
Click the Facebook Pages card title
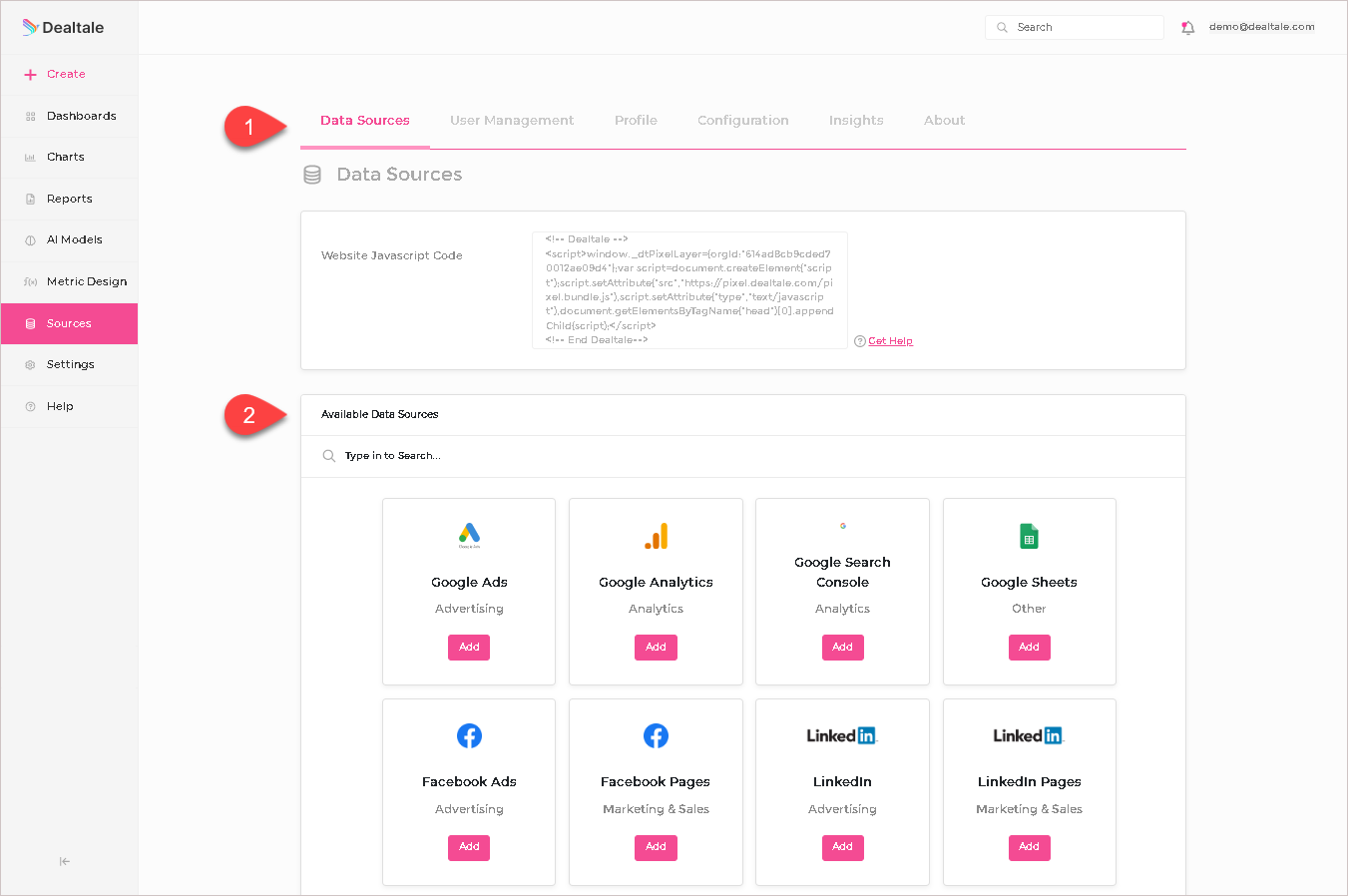coord(656,782)
